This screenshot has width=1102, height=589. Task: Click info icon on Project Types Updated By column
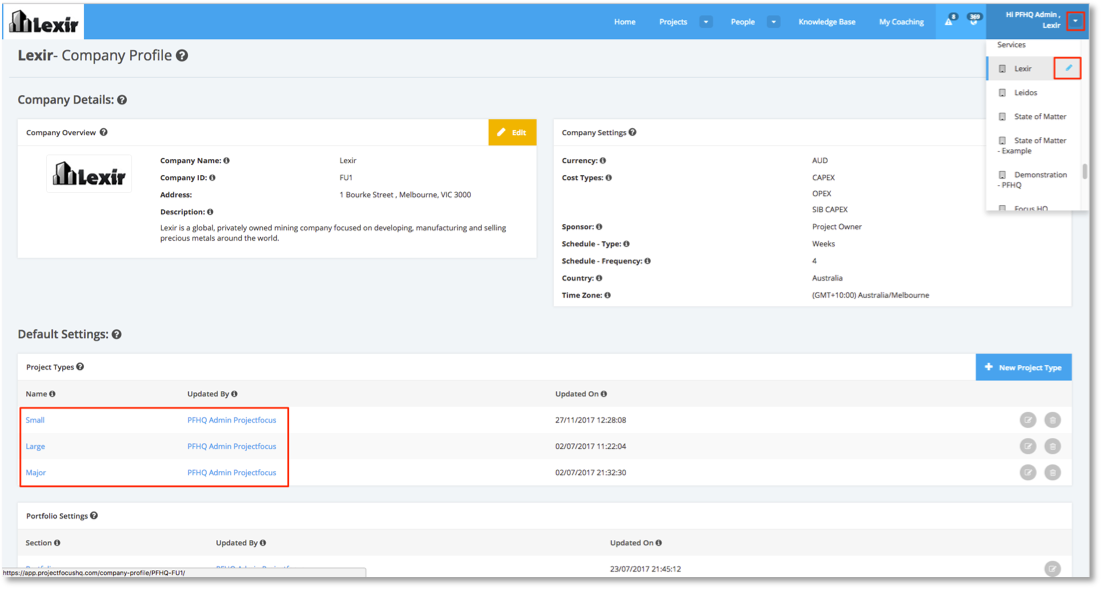click(234, 394)
